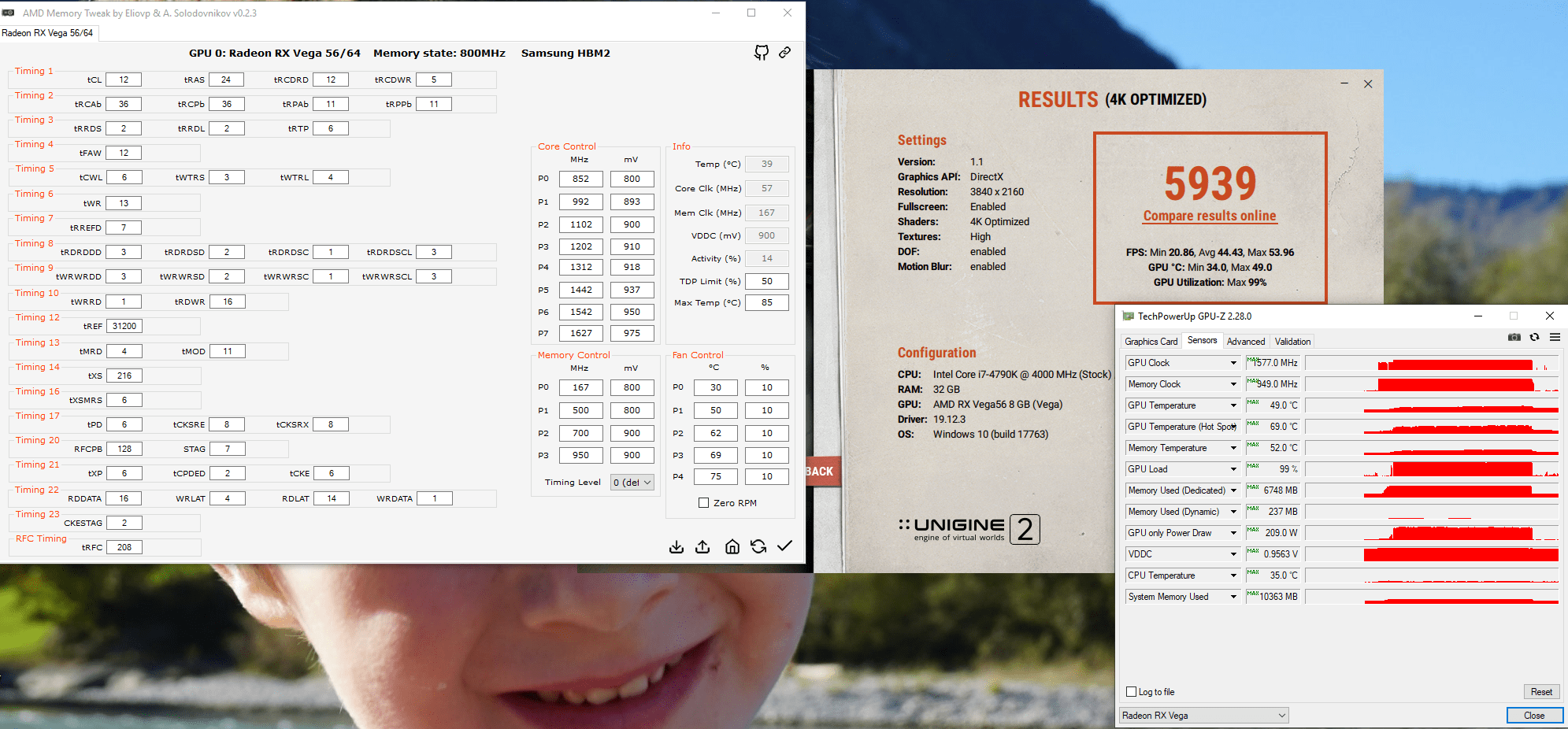Click the checkmark icon in Memory Tweak
The image size is (1568, 729).
click(x=785, y=546)
